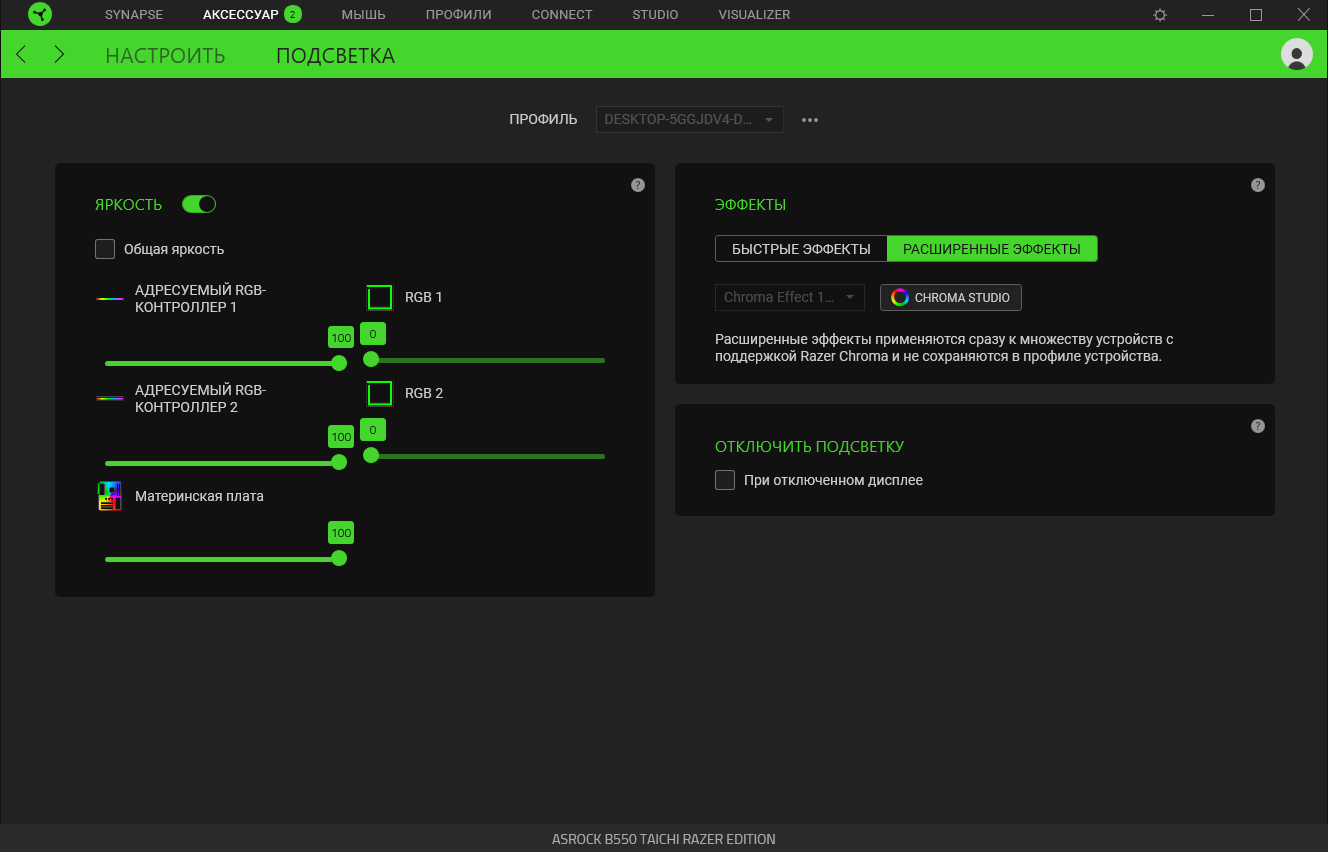The height and width of the screenshot is (852, 1328).
Task: Go back with the left arrow
Action: [21, 54]
